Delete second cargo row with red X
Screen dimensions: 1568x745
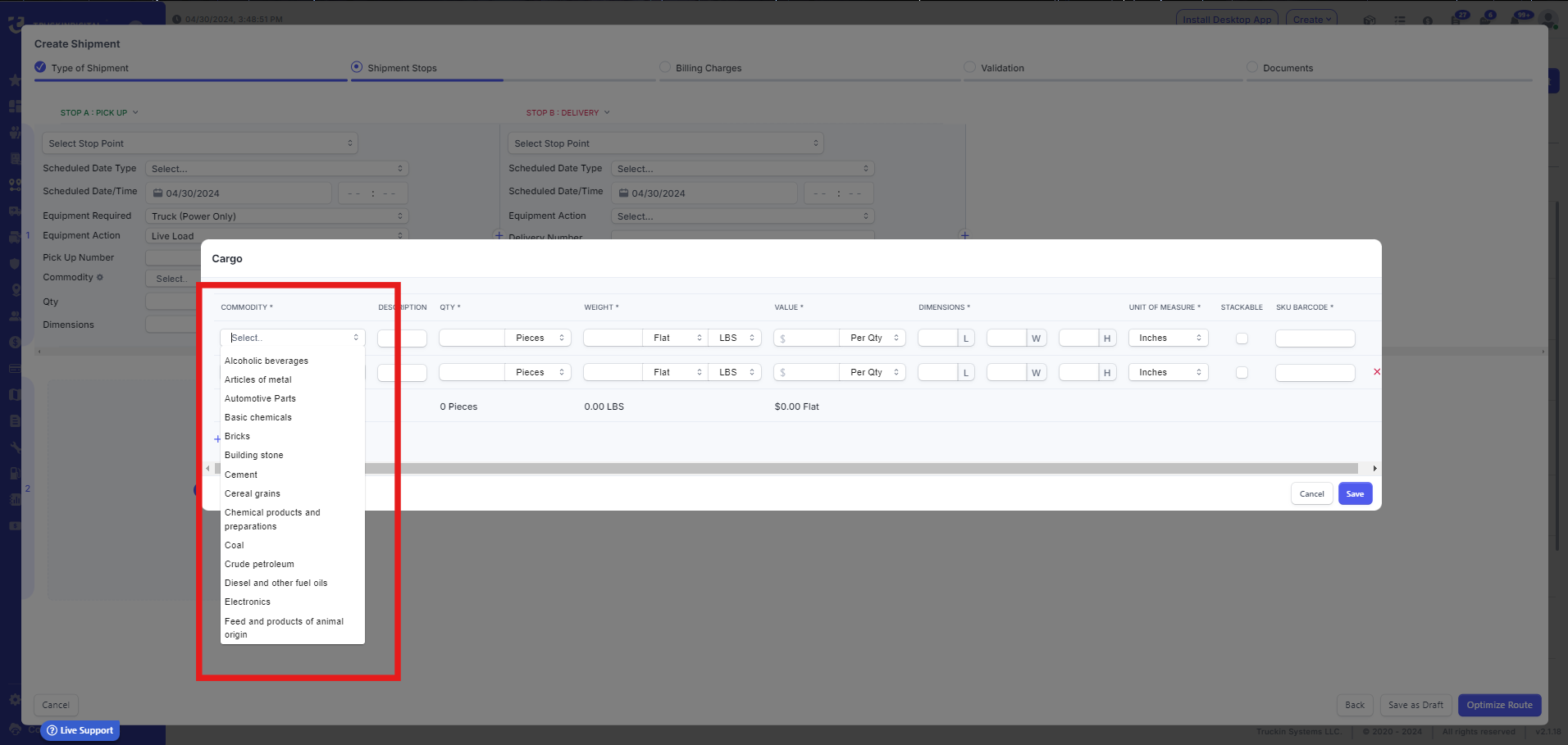tap(1376, 372)
